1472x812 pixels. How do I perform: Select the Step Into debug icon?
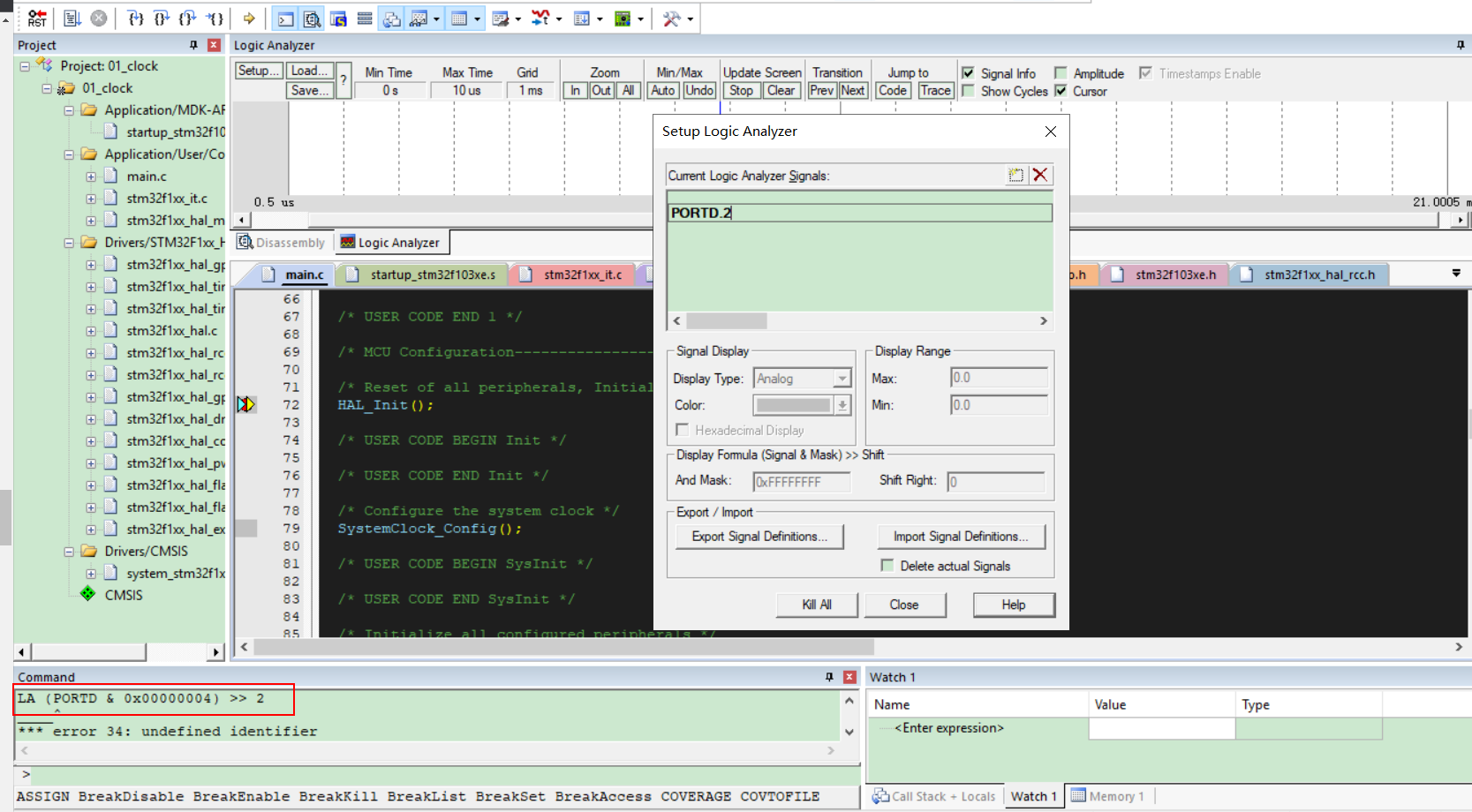click(x=135, y=18)
